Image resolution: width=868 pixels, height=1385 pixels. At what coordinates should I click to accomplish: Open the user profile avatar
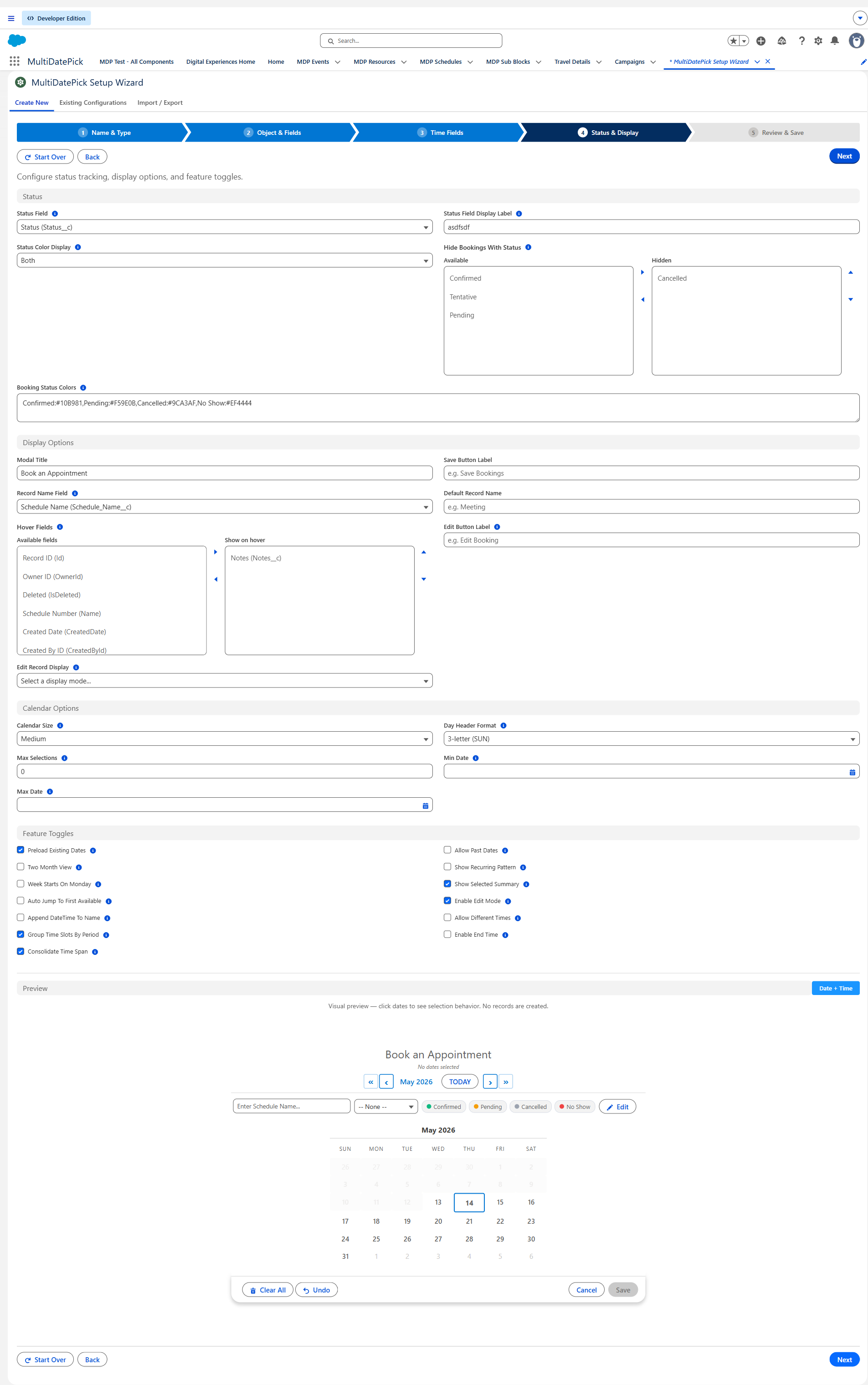click(856, 41)
